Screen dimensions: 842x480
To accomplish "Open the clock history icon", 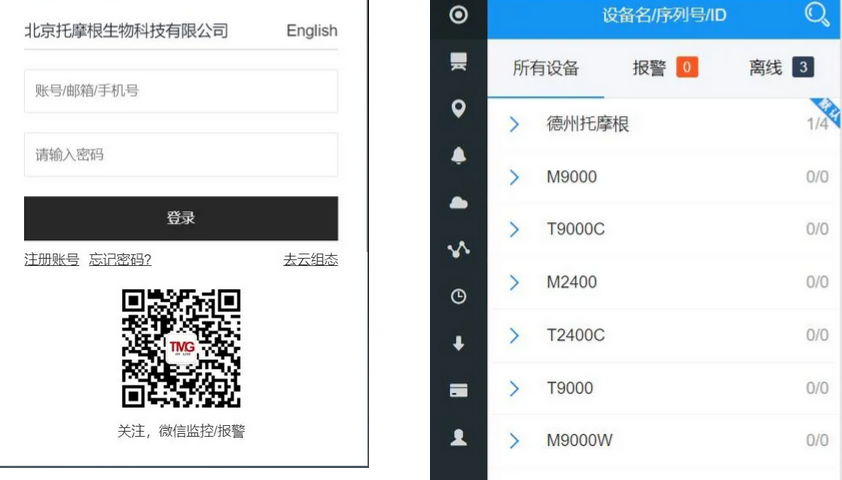I will coord(459,297).
